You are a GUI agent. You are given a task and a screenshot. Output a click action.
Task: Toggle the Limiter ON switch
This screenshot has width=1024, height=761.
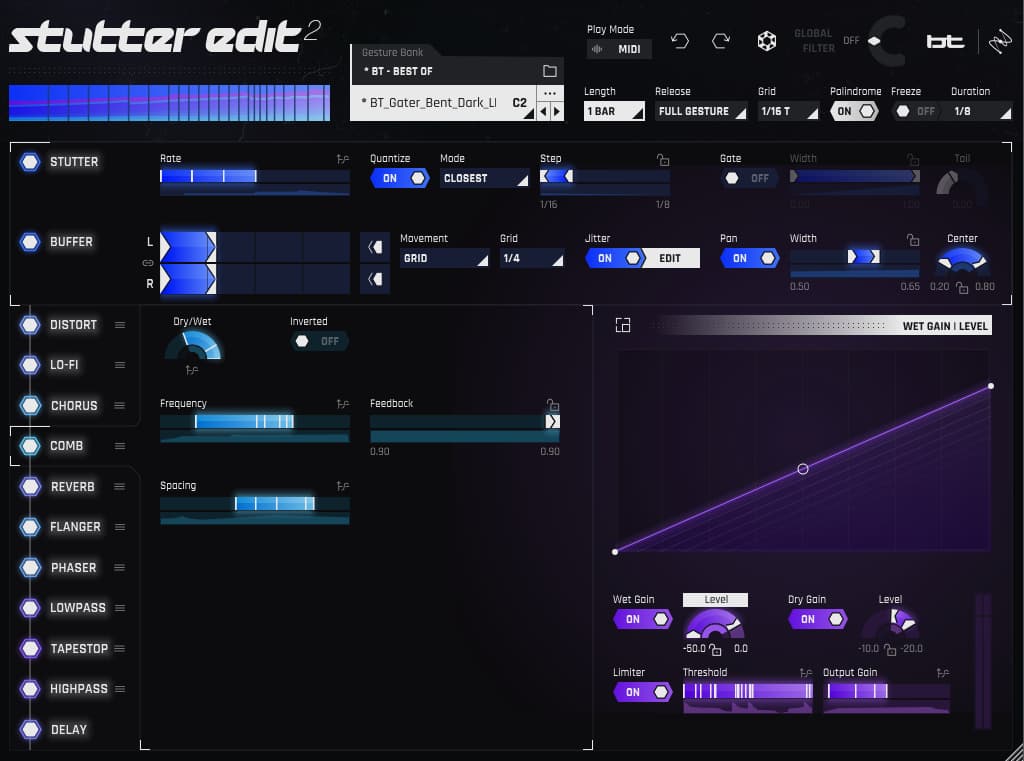coord(643,692)
